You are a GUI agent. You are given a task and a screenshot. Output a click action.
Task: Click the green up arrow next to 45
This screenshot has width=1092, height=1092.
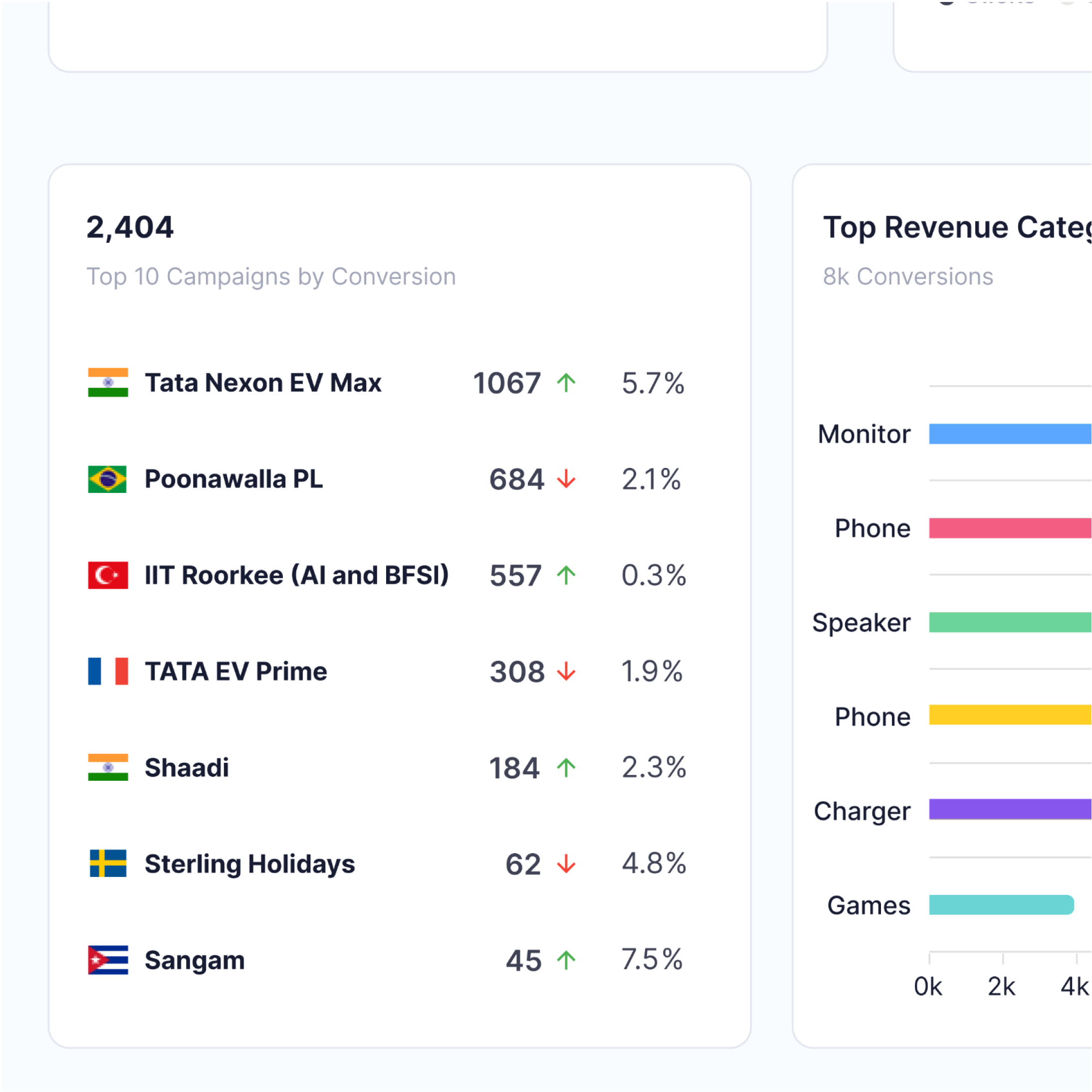pos(566,960)
